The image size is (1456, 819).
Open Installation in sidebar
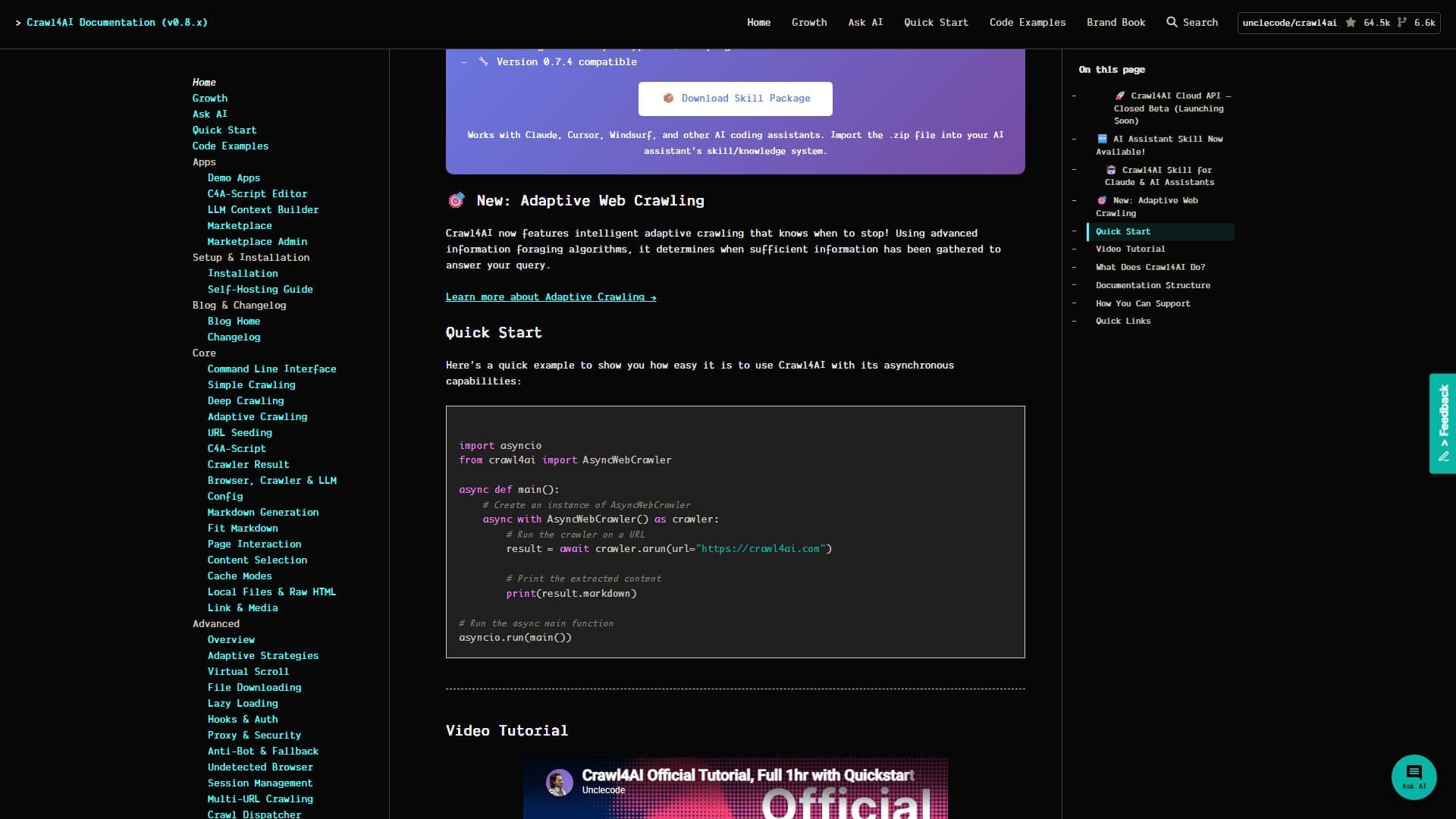pos(243,273)
